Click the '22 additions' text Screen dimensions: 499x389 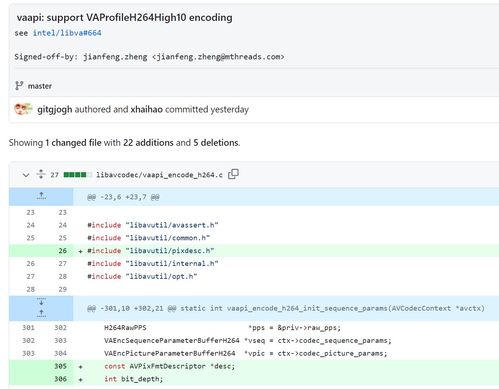(x=148, y=143)
